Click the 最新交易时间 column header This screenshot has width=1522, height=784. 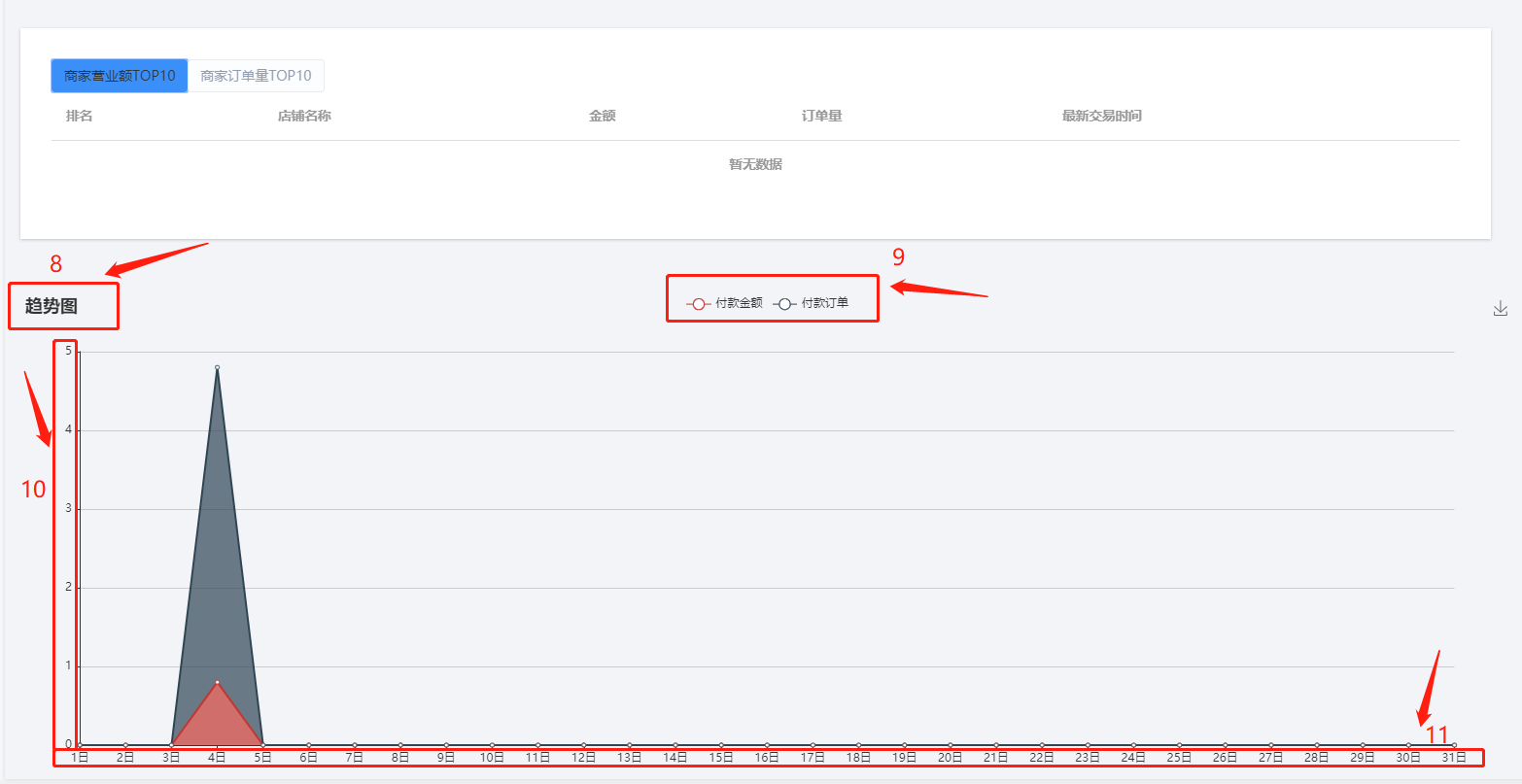[x=1101, y=117]
